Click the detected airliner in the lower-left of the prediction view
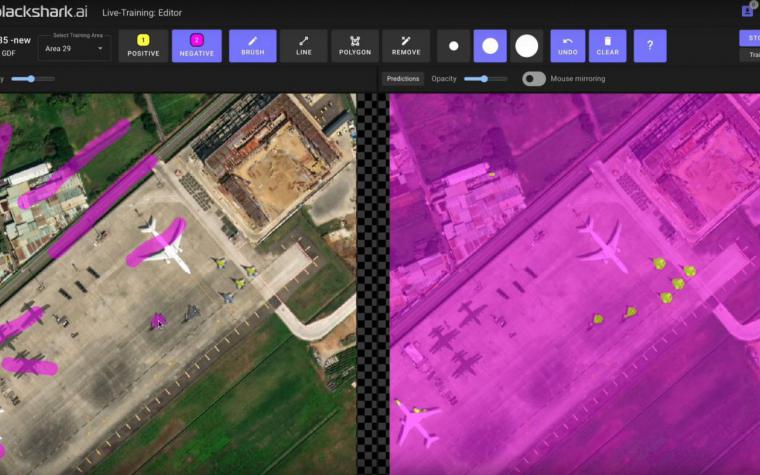 tap(417, 423)
